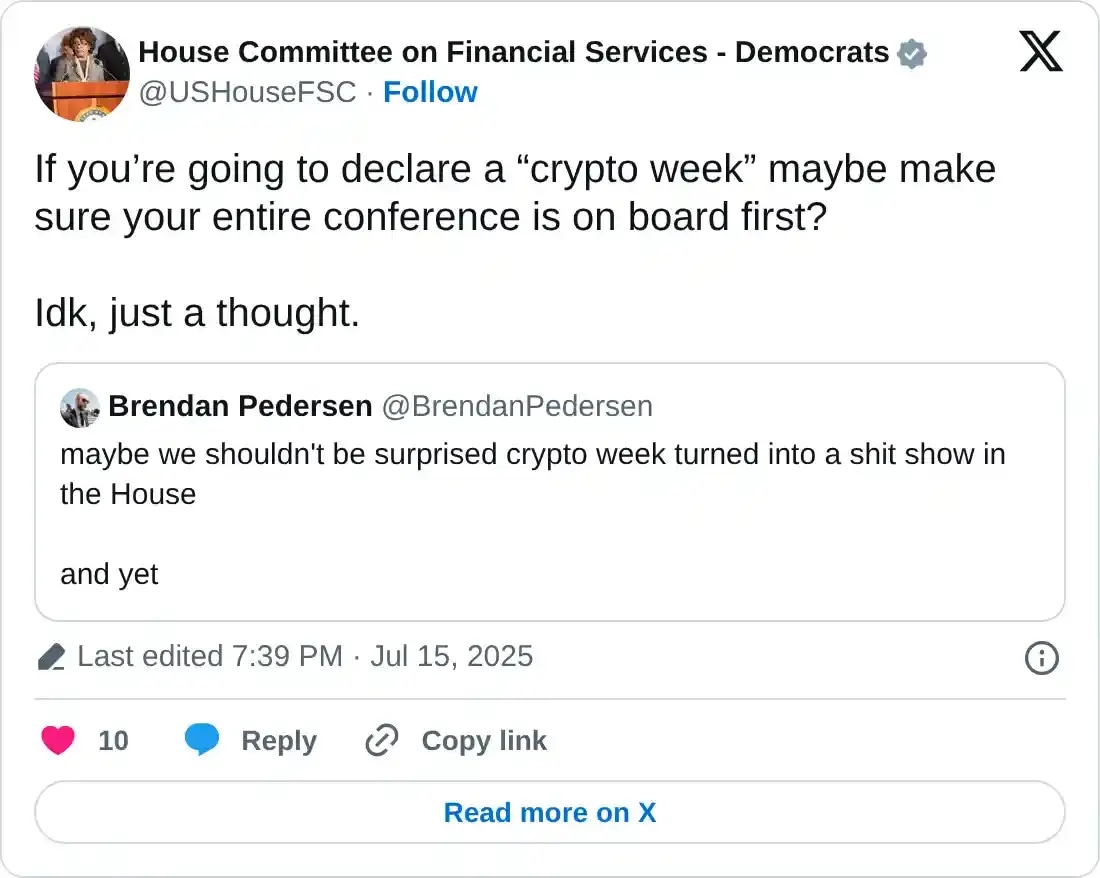Click the verified badge next to the committee name
The height and width of the screenshot is (878, 1100).
coord(910,52)
